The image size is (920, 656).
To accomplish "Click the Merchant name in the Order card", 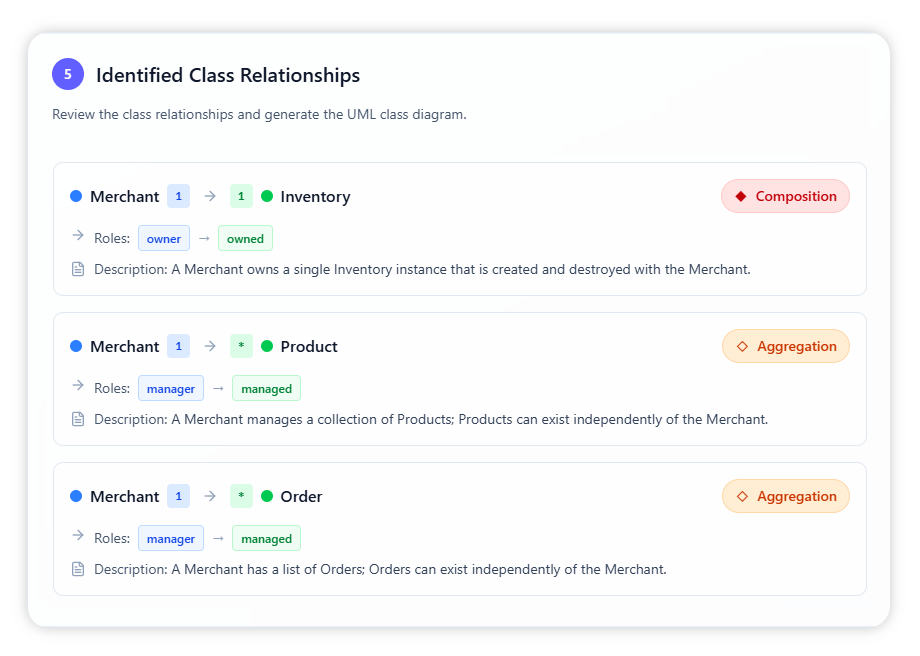I will point(124,496).
